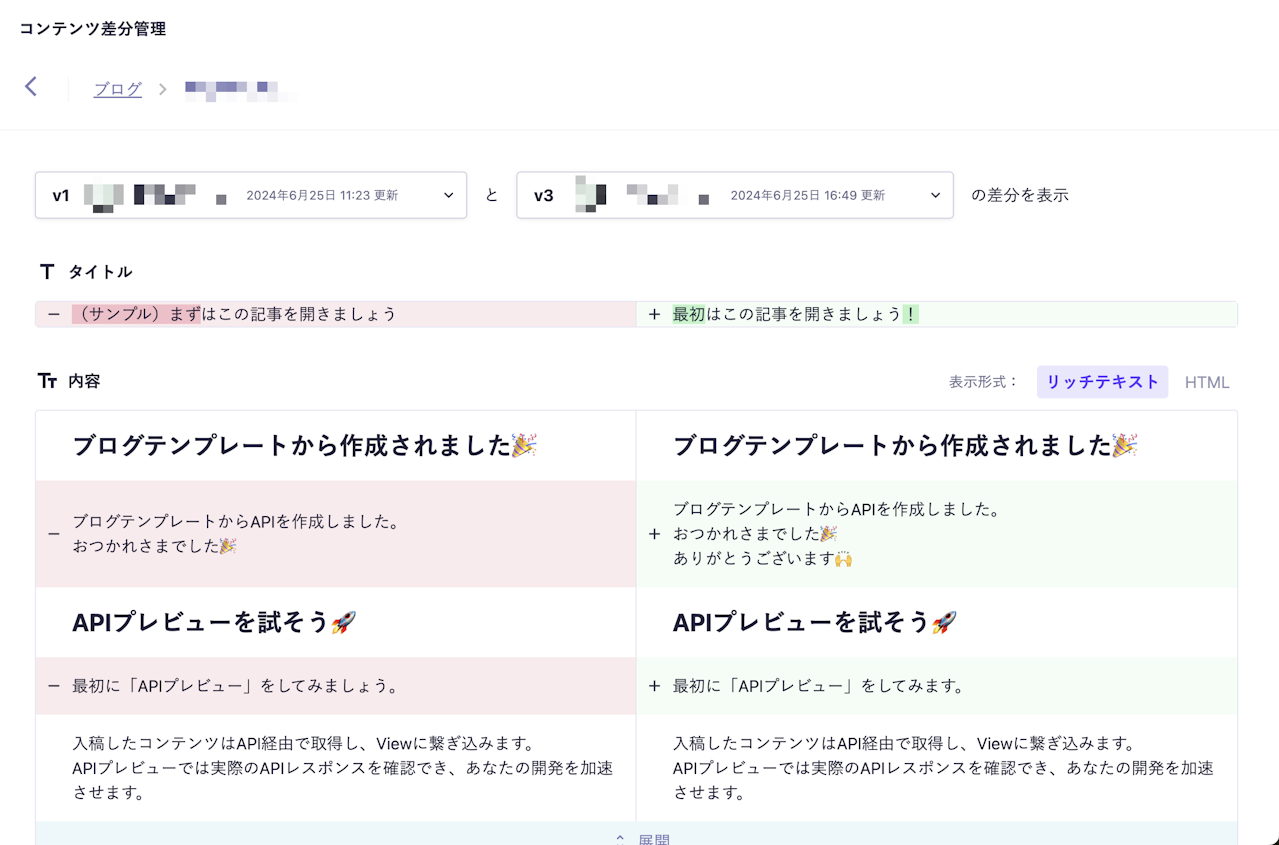Click the T icon beside タイトル heading

(x=46, y=270)
